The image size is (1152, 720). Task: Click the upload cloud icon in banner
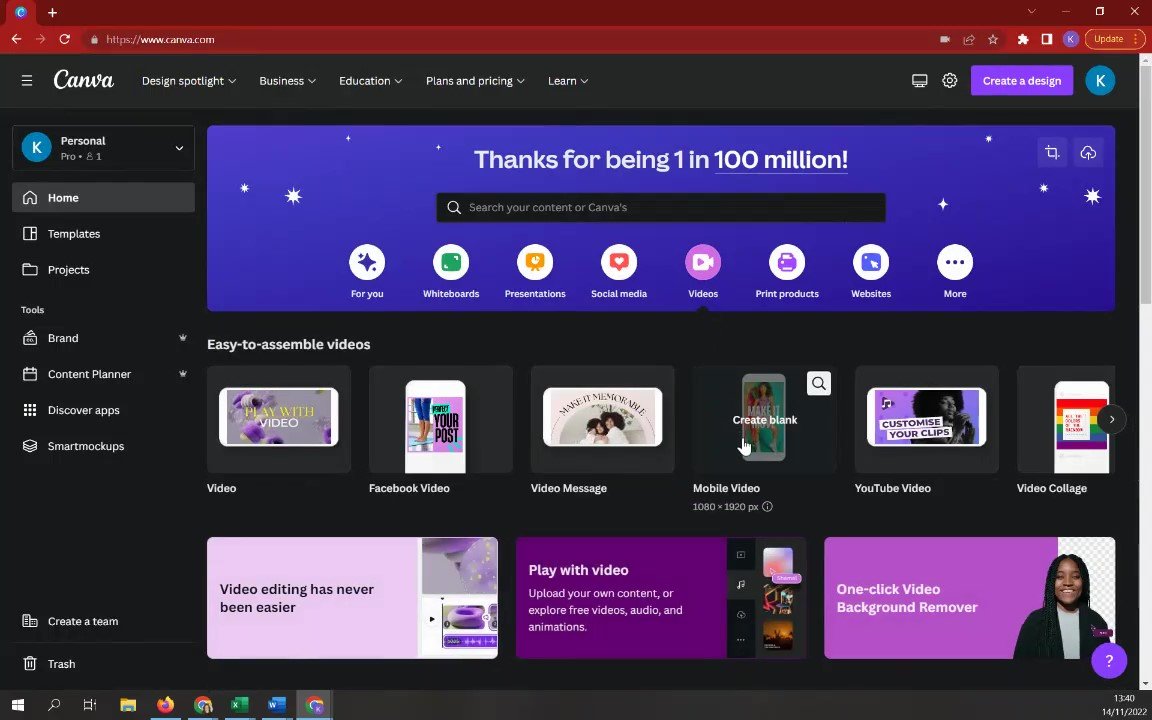[x=1088, y=152]
